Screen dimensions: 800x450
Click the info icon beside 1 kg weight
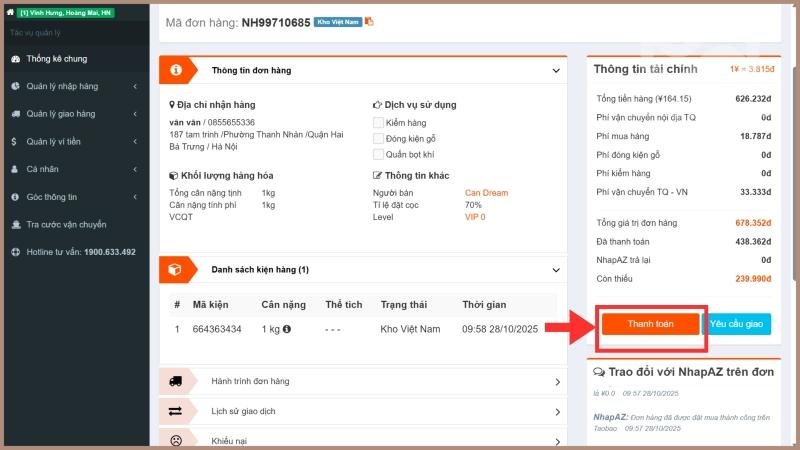[287, 329]
